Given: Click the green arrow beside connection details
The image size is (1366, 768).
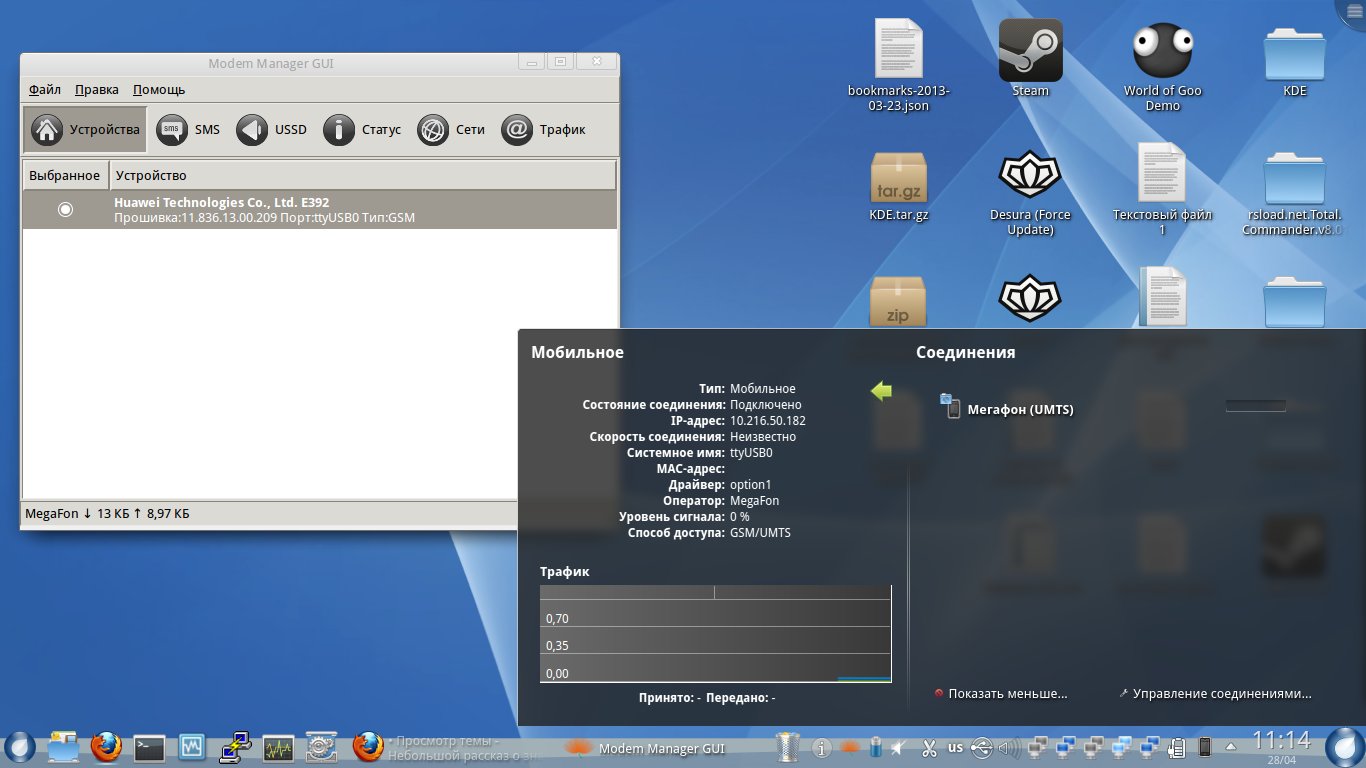Looking at the screenshot, I should click(881, 391).
